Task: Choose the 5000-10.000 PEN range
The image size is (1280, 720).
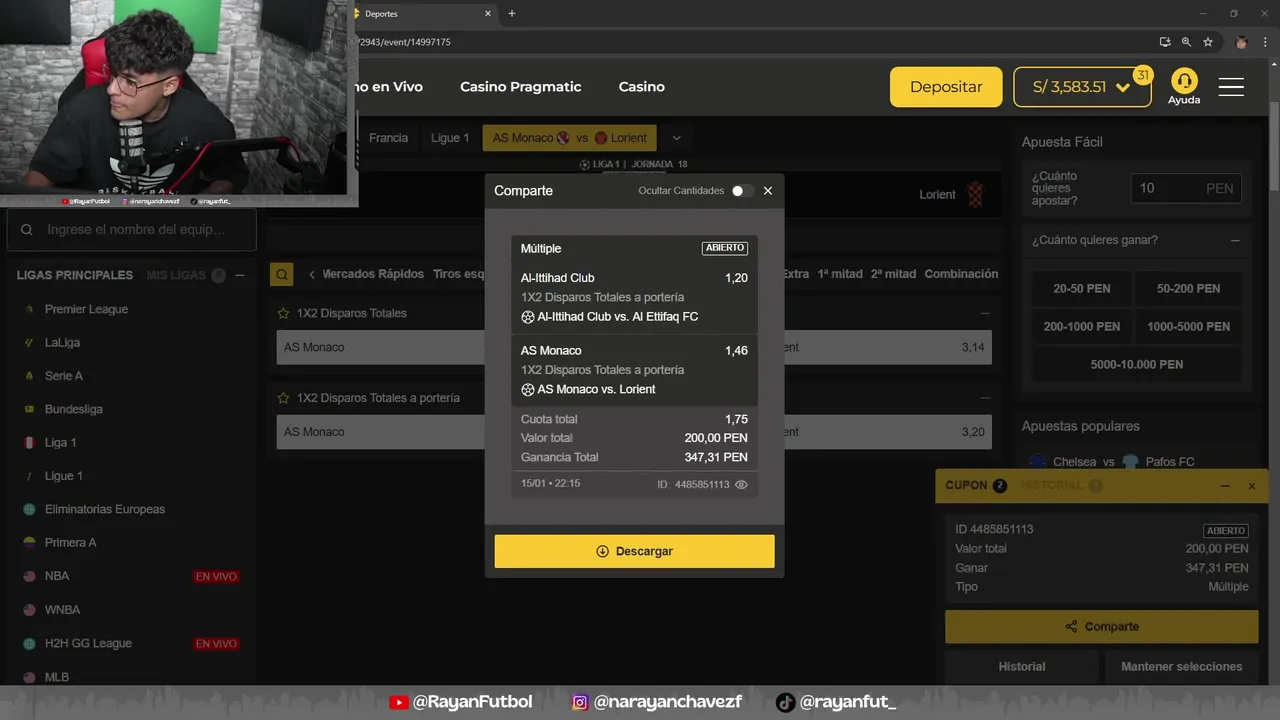Action: (x=1136, y=364)
